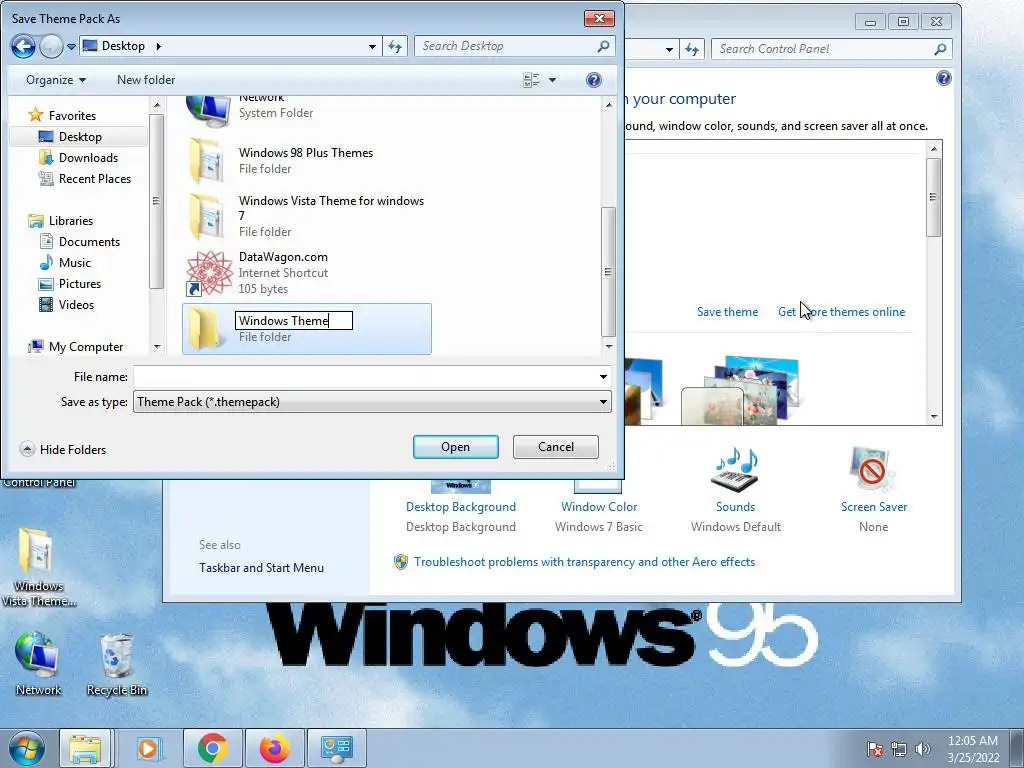
Task: Open the recent locations arrow beside Forward
Action: click(71, 47)
